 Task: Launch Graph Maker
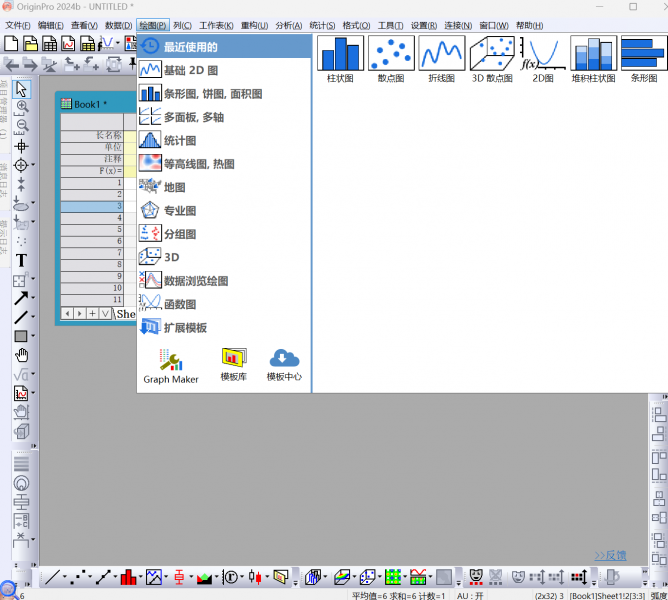pyautogui.click(x=171, y=366)
